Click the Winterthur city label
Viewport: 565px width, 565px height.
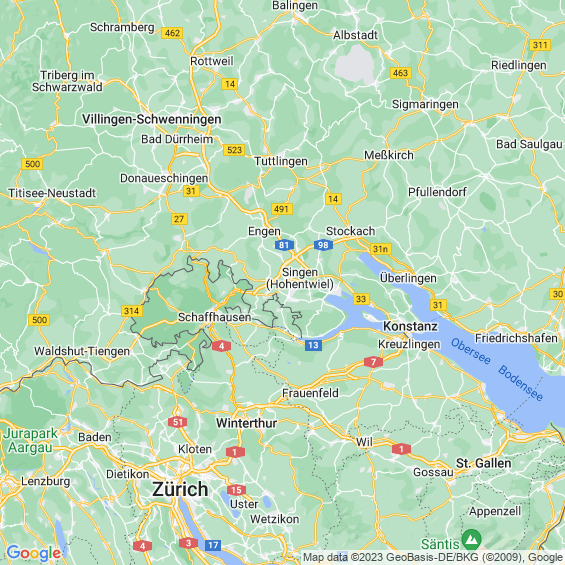246,423
